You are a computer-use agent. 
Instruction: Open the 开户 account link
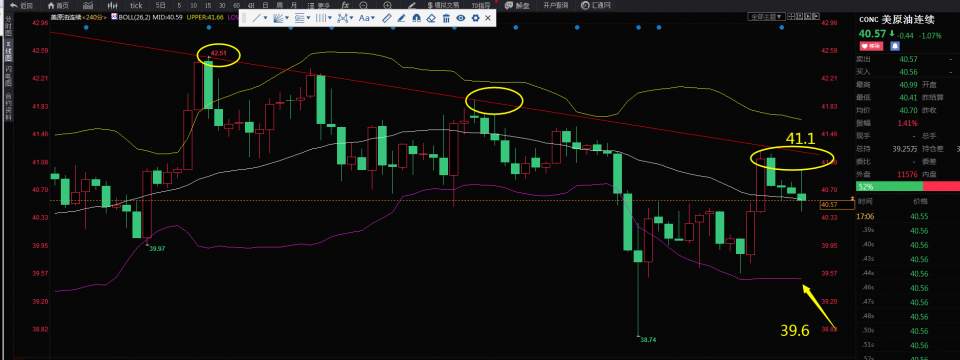[x=555, y=6]
